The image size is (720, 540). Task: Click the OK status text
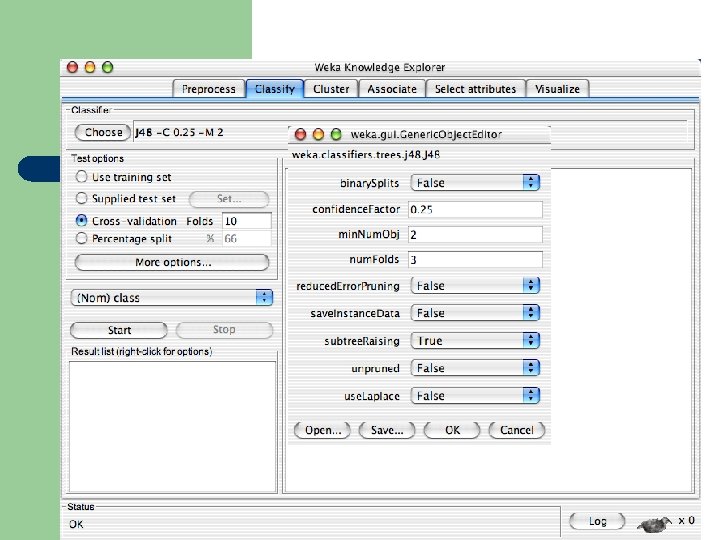coord(76,524)
